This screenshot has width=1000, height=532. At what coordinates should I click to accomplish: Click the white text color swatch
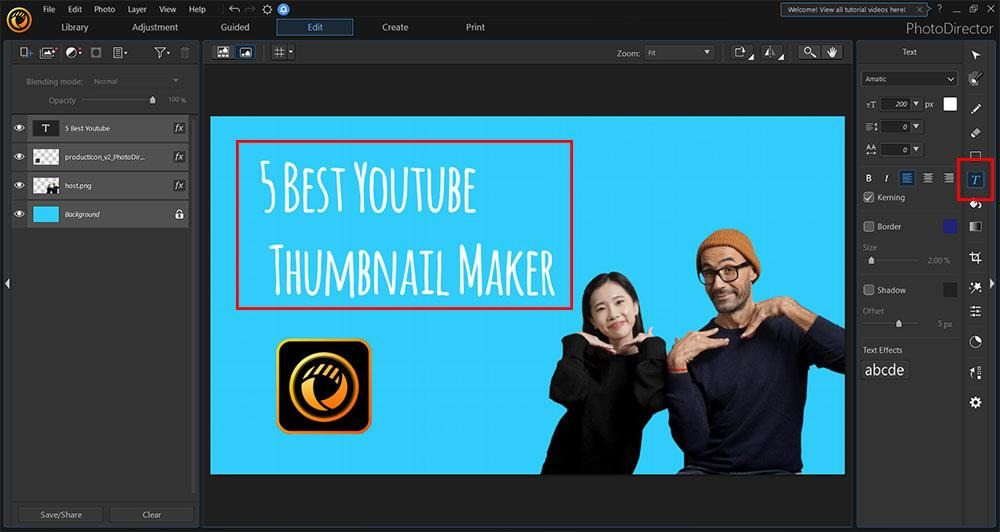pos(950,104)
